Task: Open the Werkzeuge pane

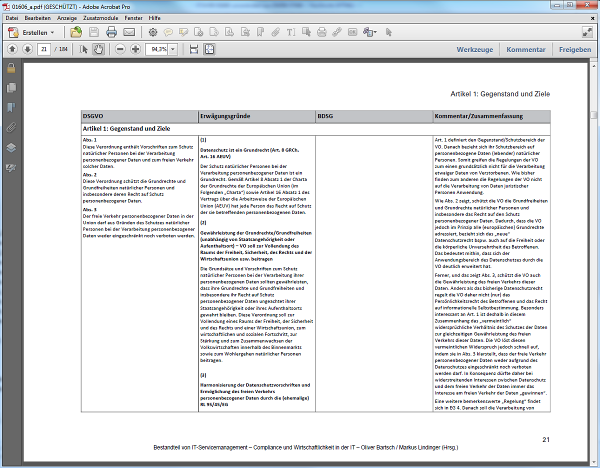Action: [x=474, y=49]
